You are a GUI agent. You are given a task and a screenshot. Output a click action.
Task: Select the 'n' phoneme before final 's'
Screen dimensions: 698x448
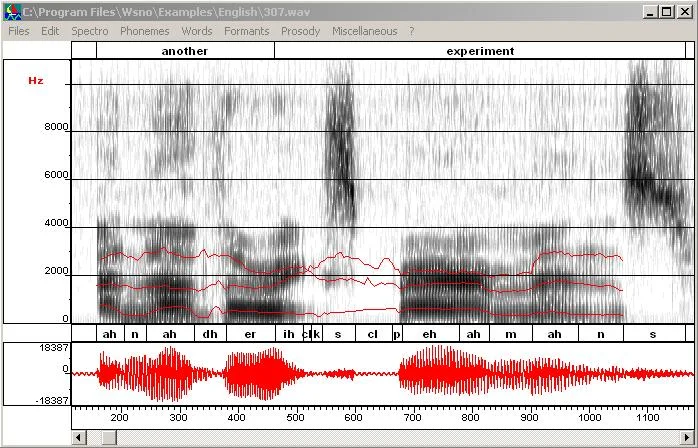click(x=601, y=334)
